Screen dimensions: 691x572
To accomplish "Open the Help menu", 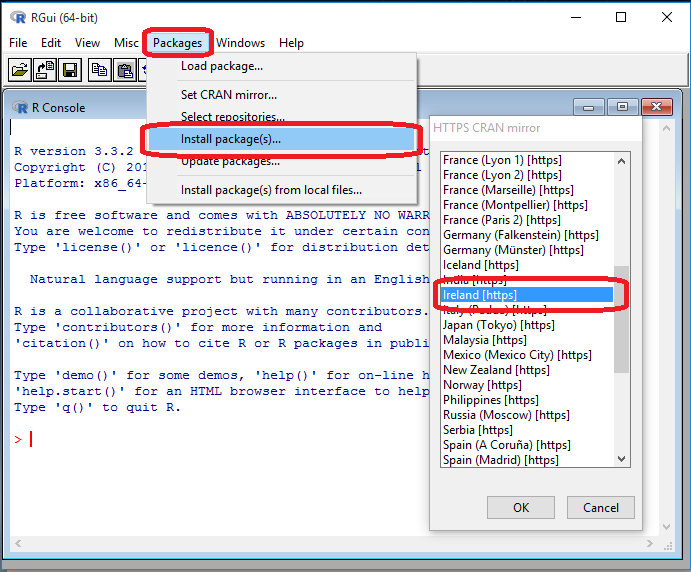I will pos(291,43).
